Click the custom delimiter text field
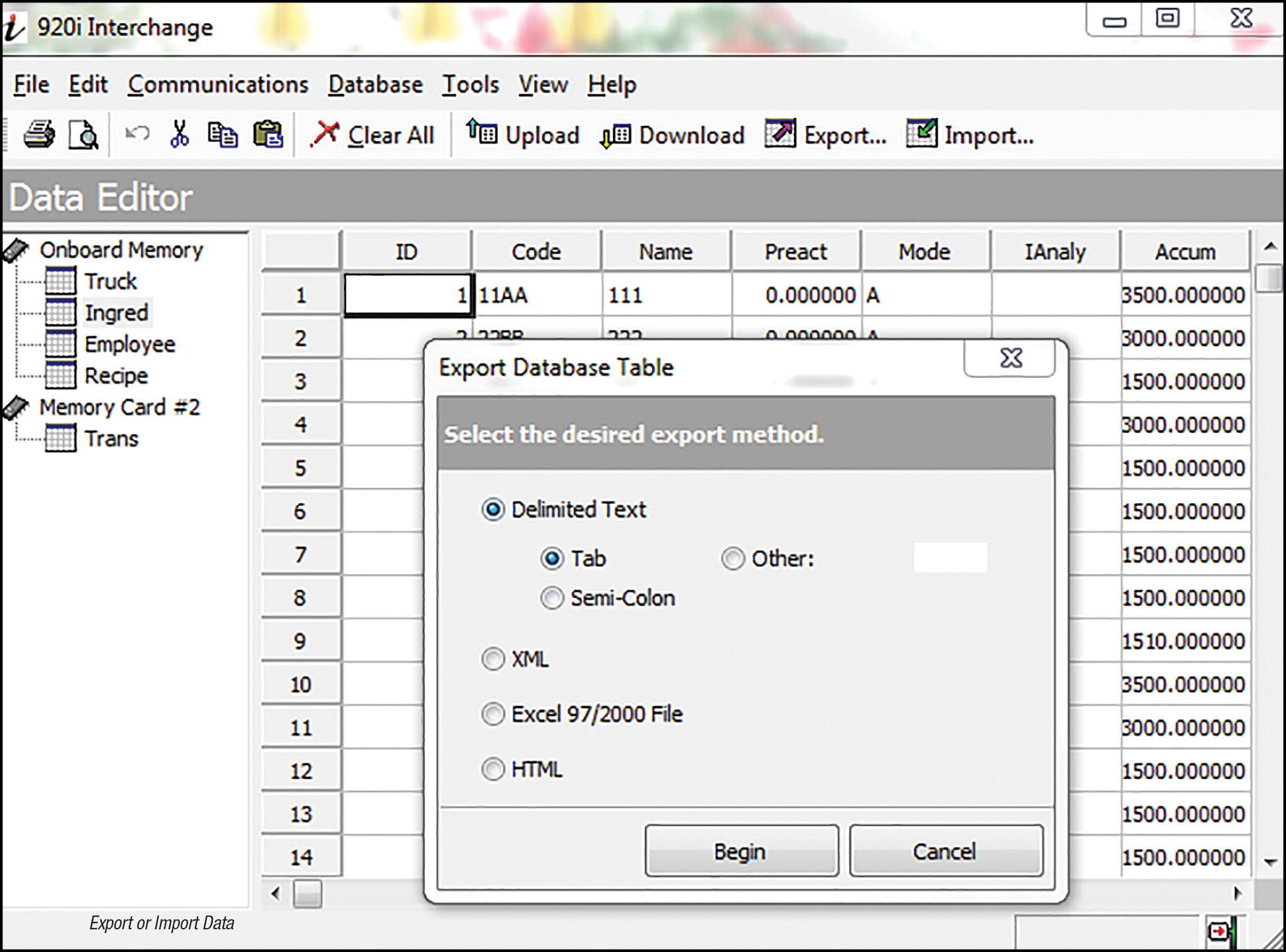The width and height of the screenshot is (1286, 952). click(950, 558)
